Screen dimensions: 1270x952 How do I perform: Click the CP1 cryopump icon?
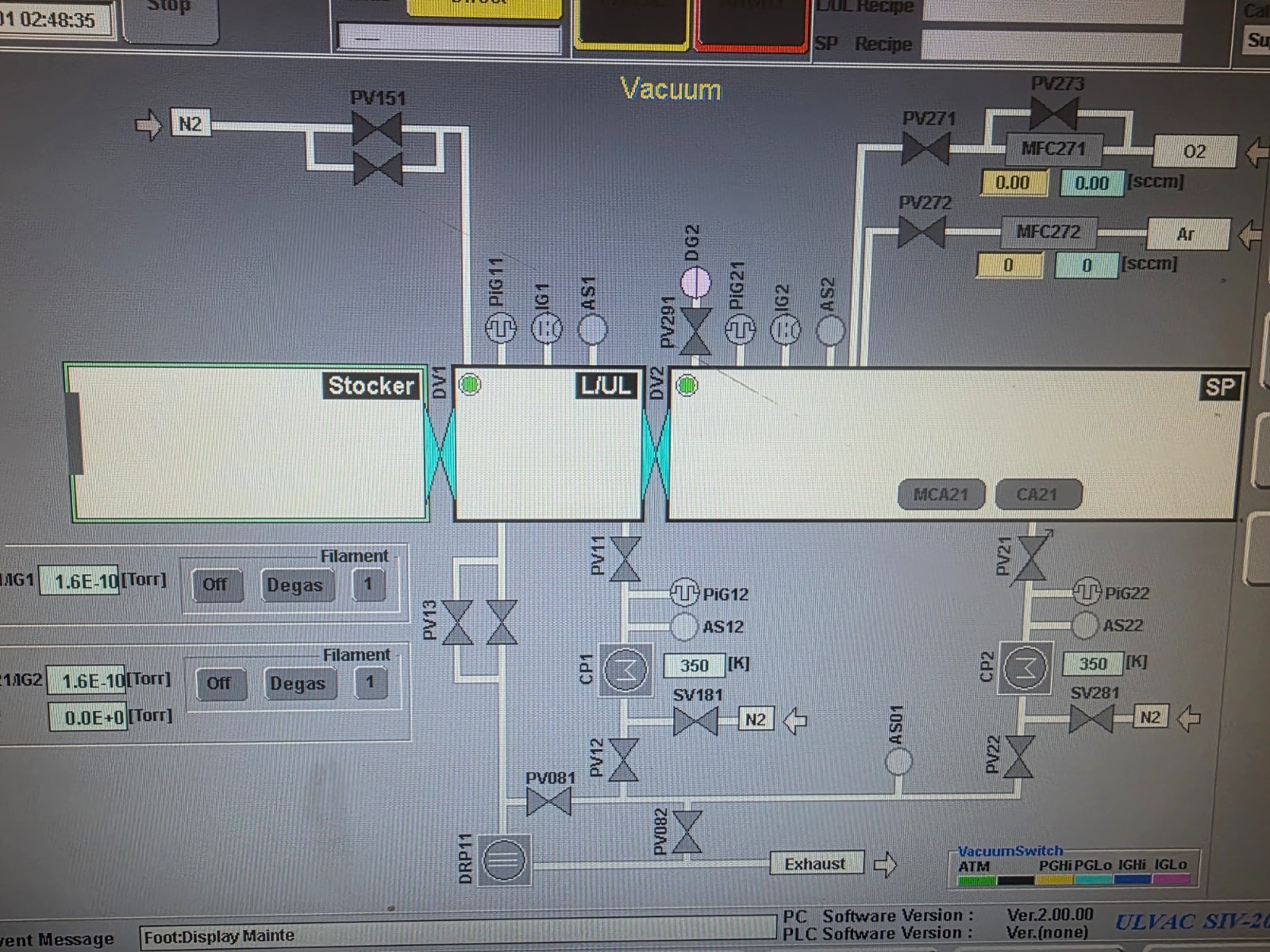pos(625,670)
